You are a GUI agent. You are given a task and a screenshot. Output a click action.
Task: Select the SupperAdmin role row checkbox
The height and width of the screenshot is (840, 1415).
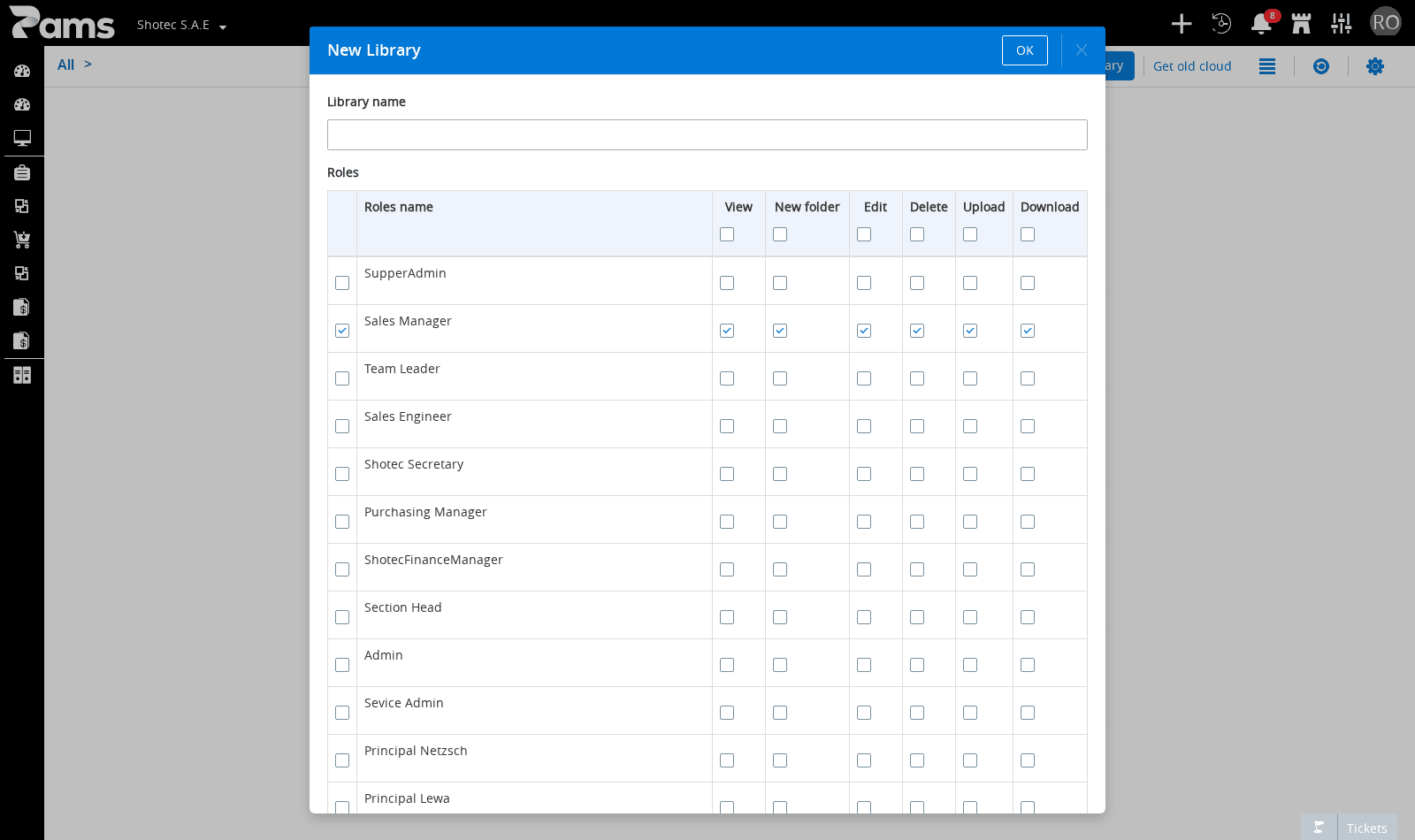click(342, 283)
